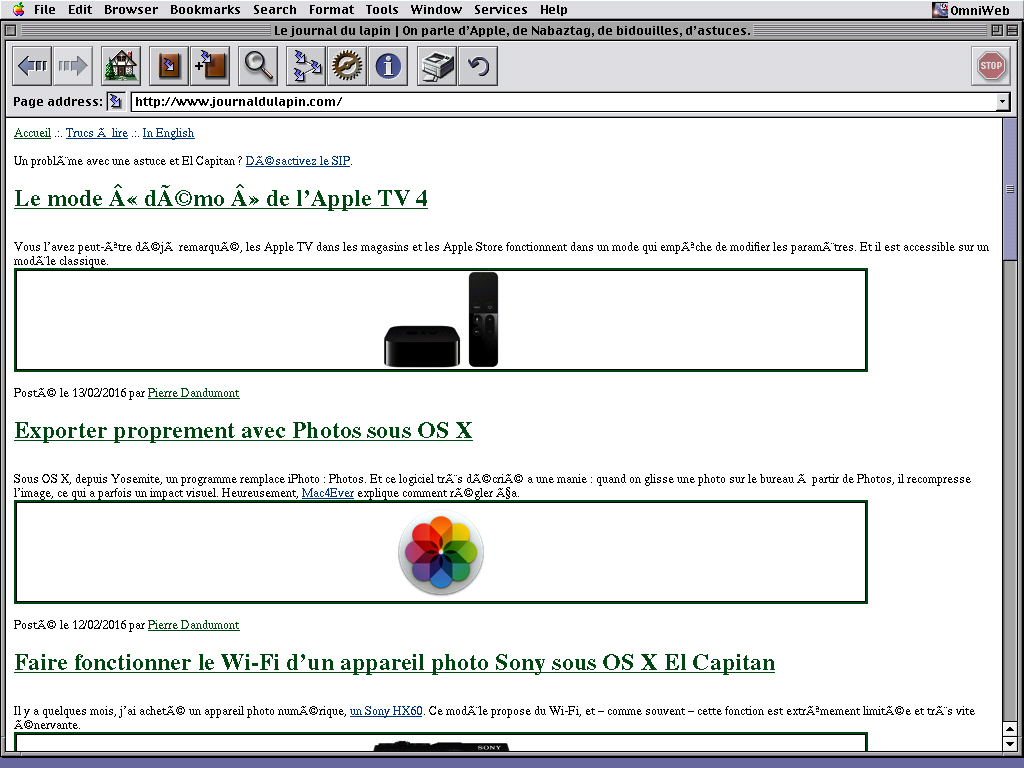Click the scrollbar up arrow
1024x768 pixels.
(x=1010, y=728)
